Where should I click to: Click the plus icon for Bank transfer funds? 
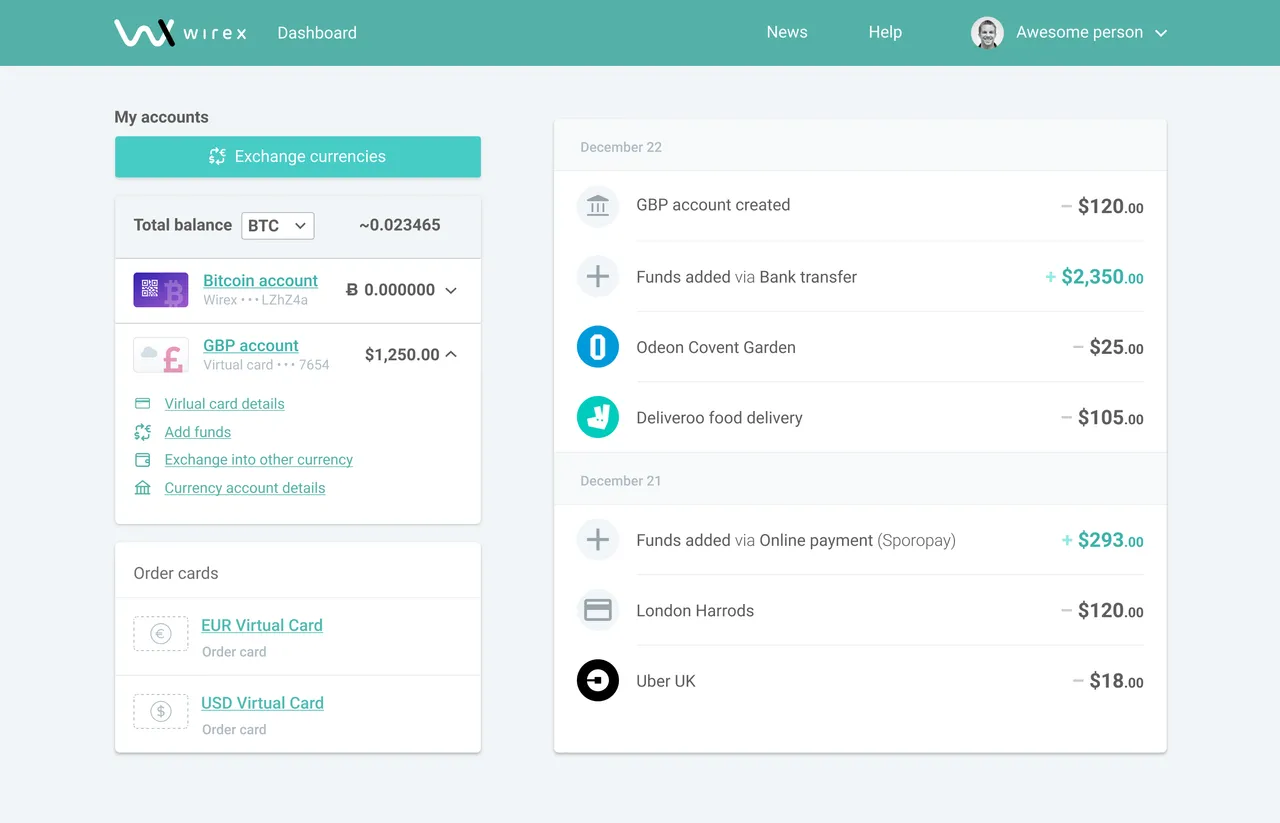[x=598, y=277]
